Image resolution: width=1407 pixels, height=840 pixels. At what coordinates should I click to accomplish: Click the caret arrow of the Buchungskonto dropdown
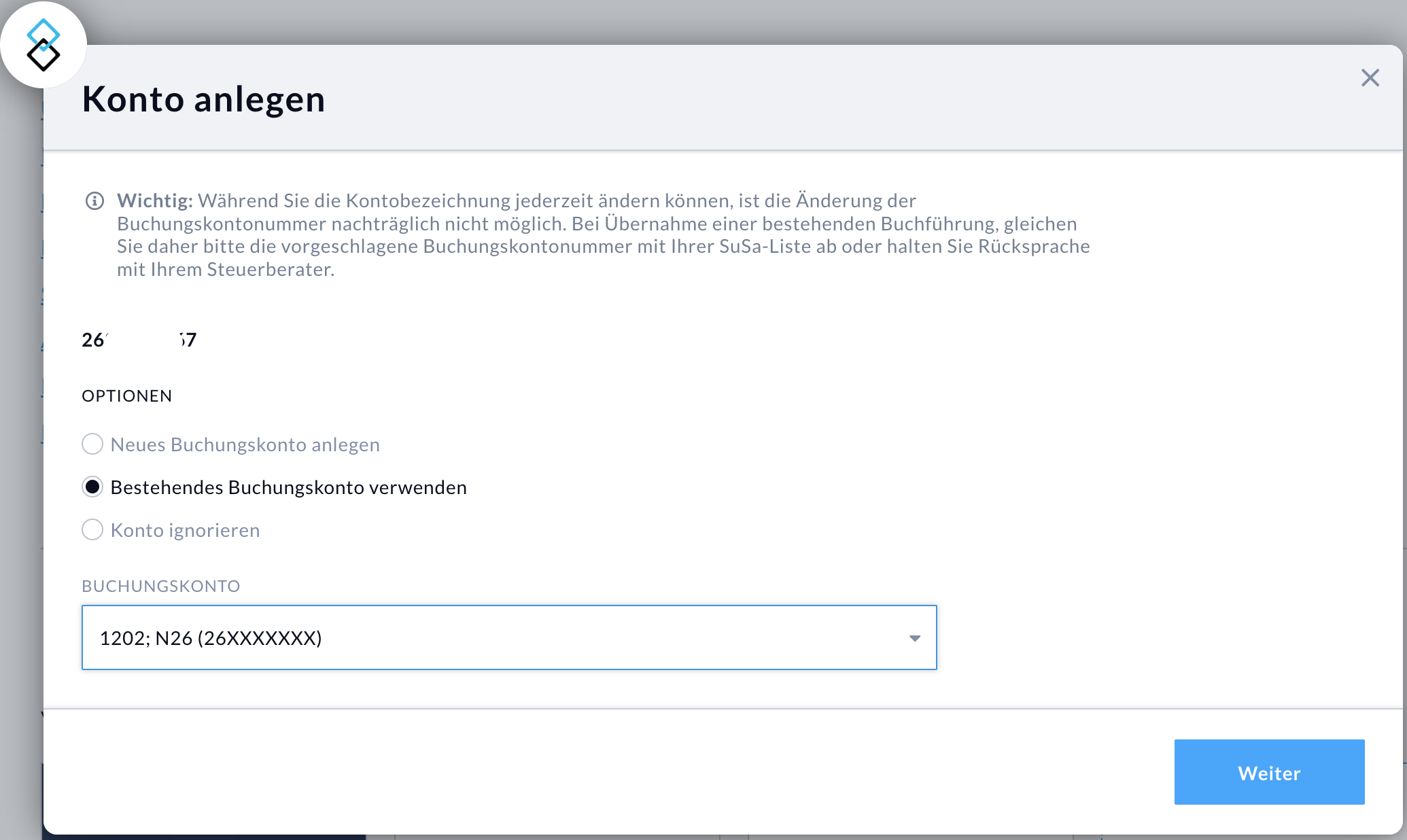click(915, 637)
